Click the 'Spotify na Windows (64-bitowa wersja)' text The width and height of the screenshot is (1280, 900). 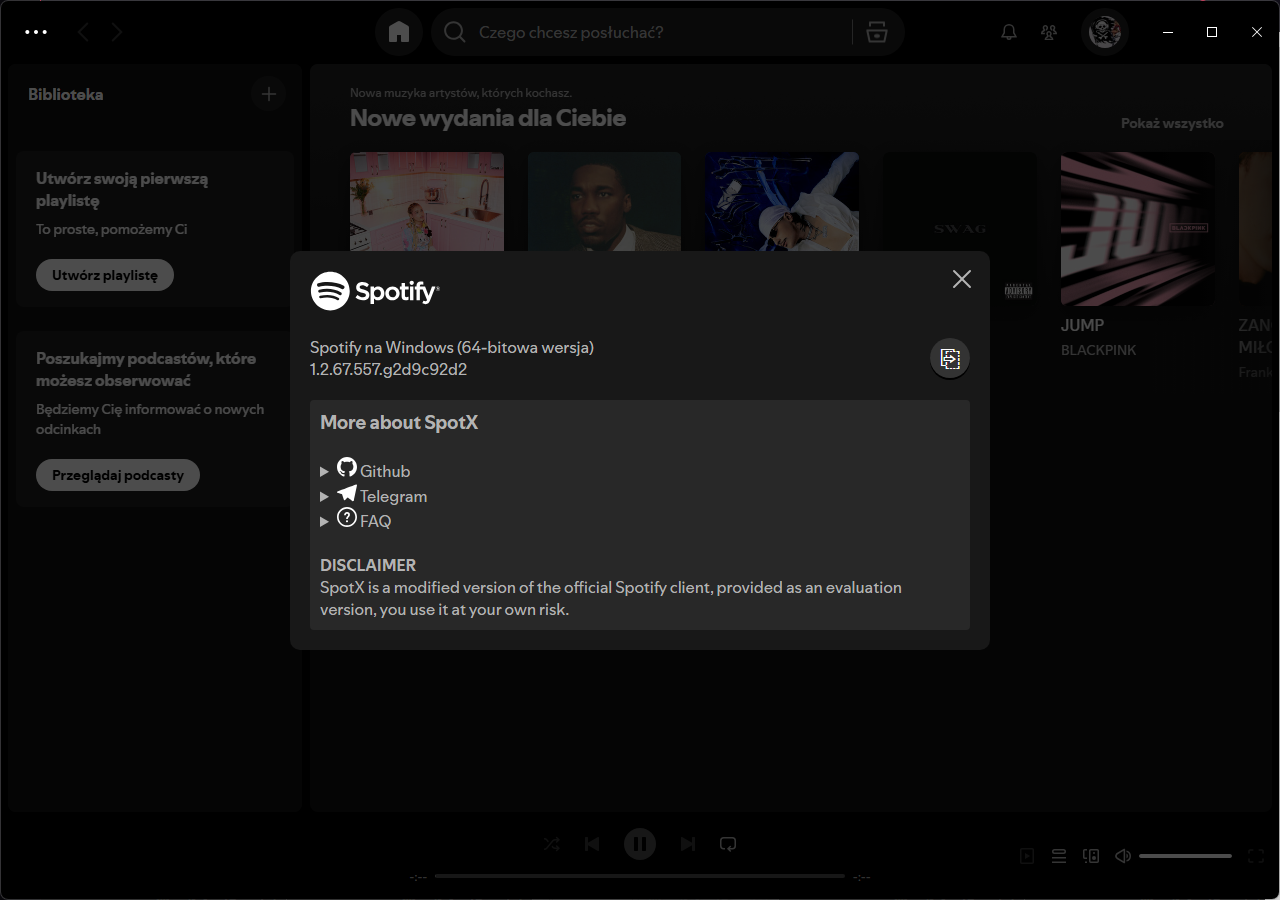coord(452,347)
